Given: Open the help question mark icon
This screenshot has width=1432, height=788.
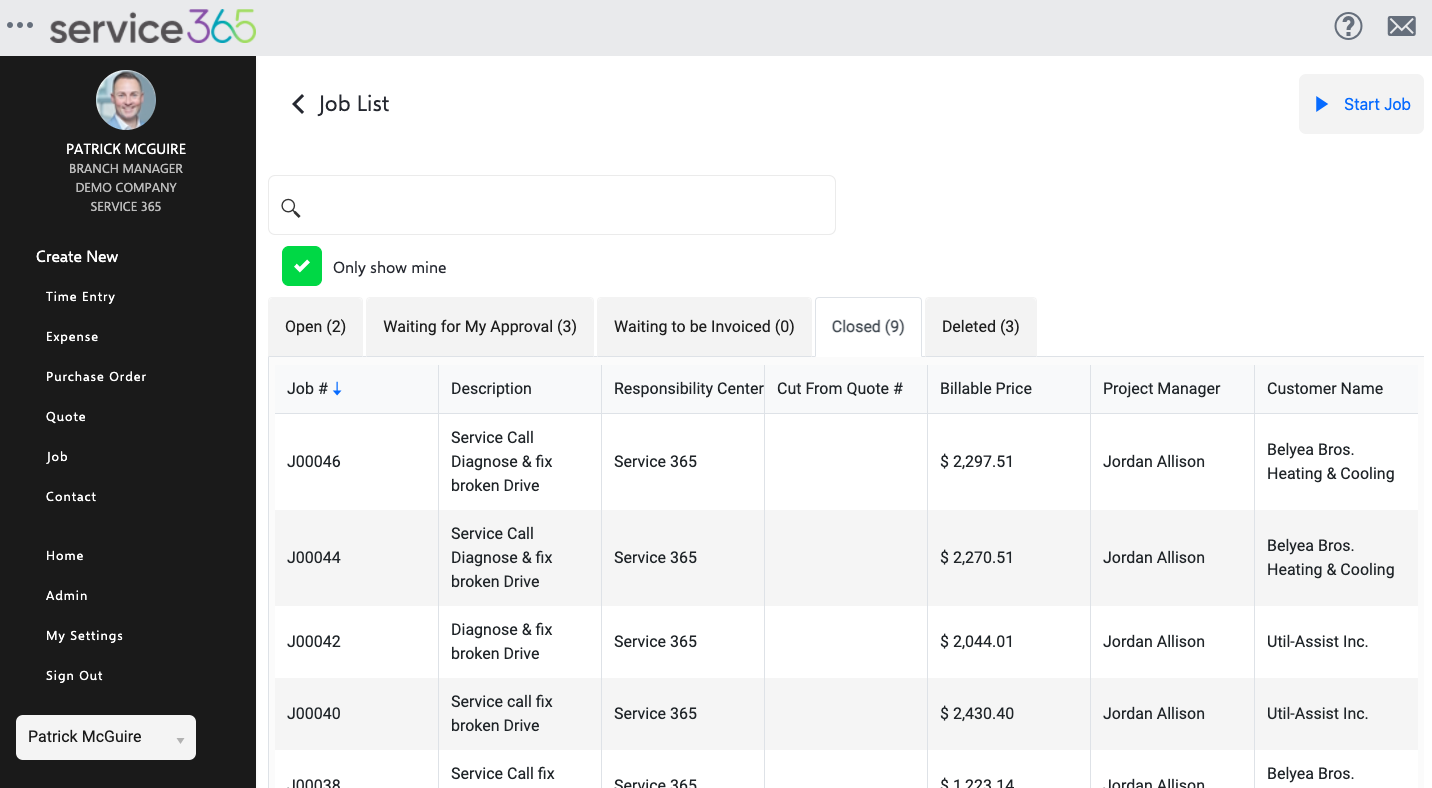Looking at the screenshot, I should 1348,27.
